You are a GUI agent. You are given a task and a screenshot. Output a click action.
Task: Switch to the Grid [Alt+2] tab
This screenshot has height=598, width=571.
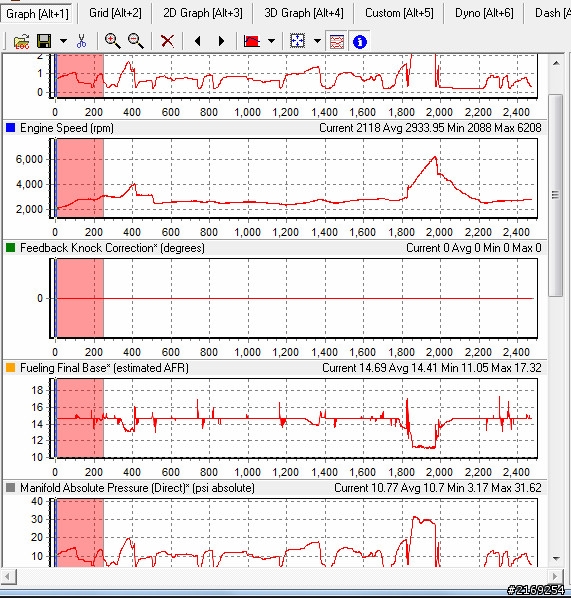tap(115, 13)
